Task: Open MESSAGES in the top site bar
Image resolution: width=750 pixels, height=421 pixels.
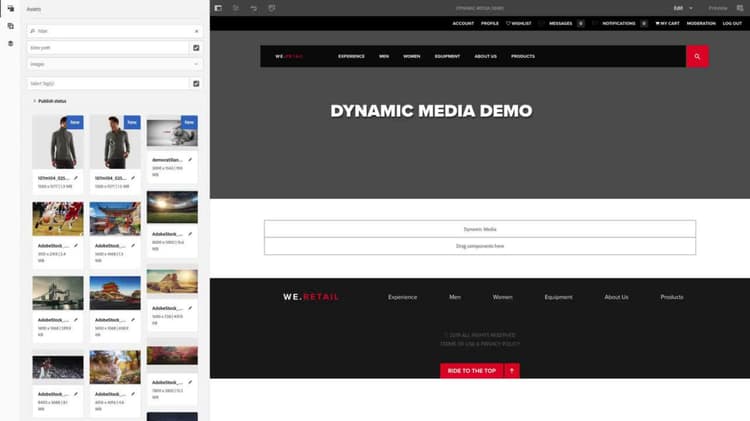Action: click(x=561, y=23)
